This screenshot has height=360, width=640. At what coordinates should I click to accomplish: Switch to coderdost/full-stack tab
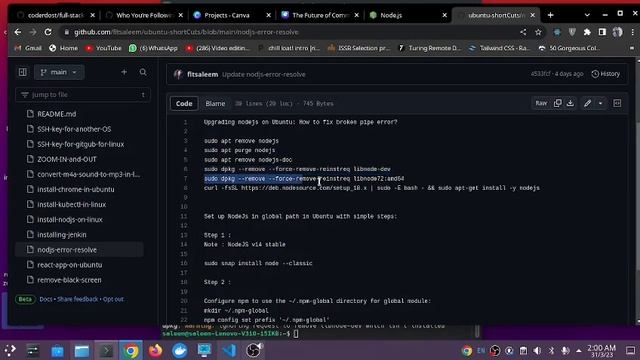[56, 15]
